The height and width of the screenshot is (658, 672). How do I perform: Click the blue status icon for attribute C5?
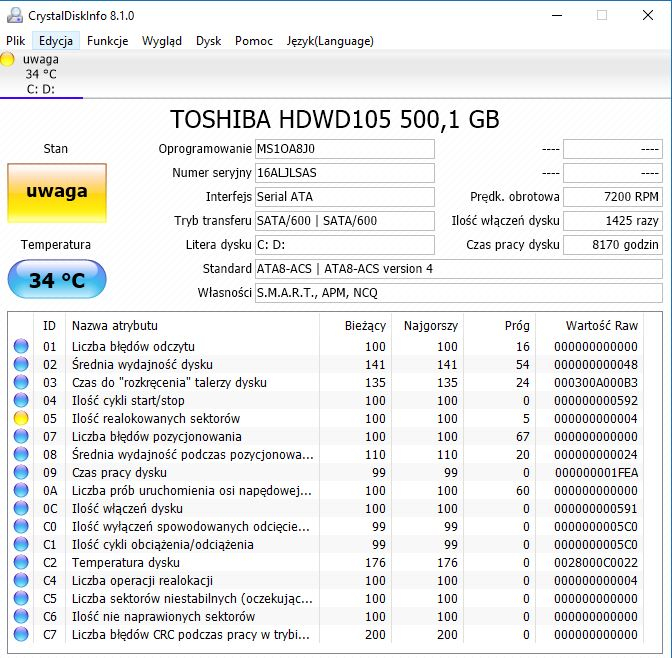[21, 598]
